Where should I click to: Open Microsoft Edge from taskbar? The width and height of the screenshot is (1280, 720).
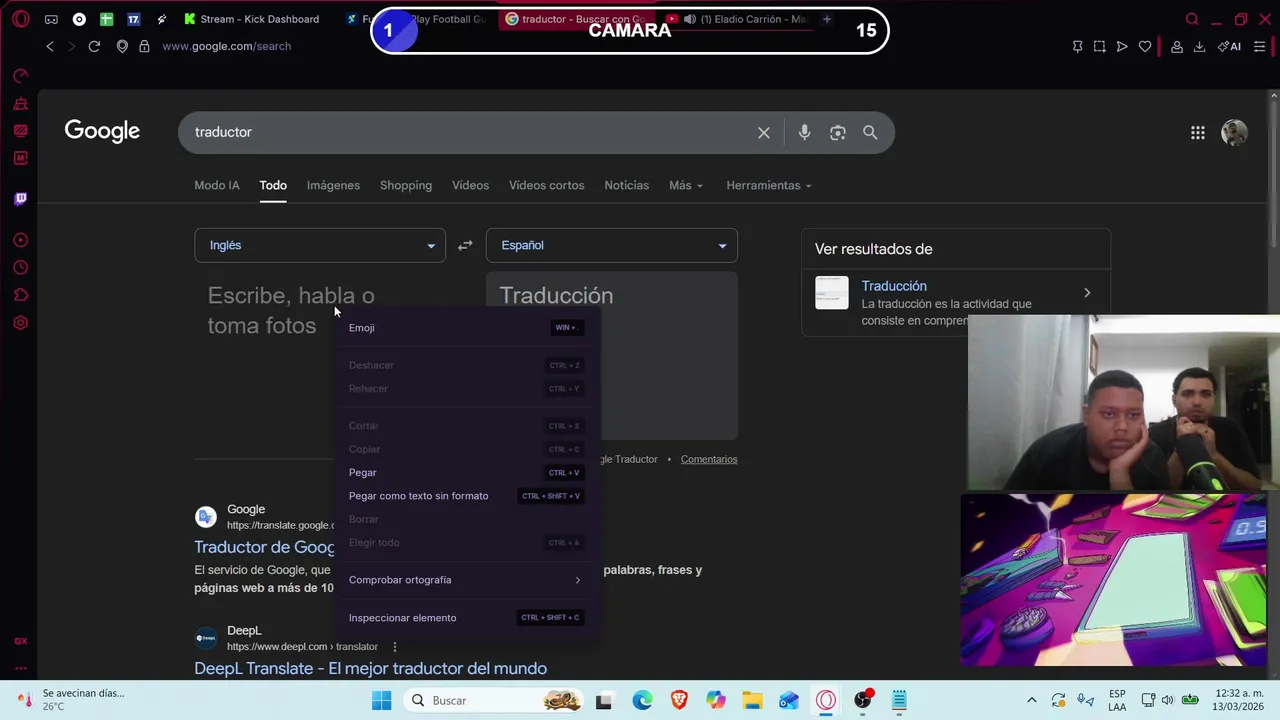pos(642,700)
